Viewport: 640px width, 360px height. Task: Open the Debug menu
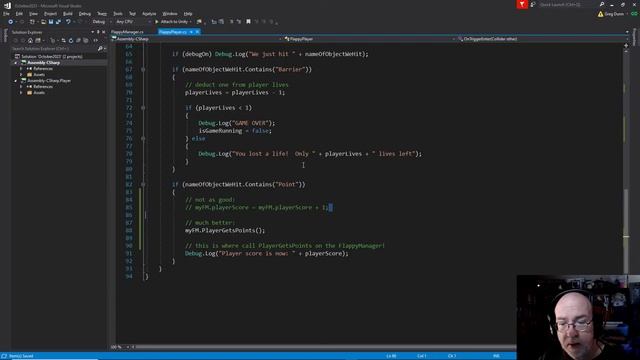(x=85, y=14)
